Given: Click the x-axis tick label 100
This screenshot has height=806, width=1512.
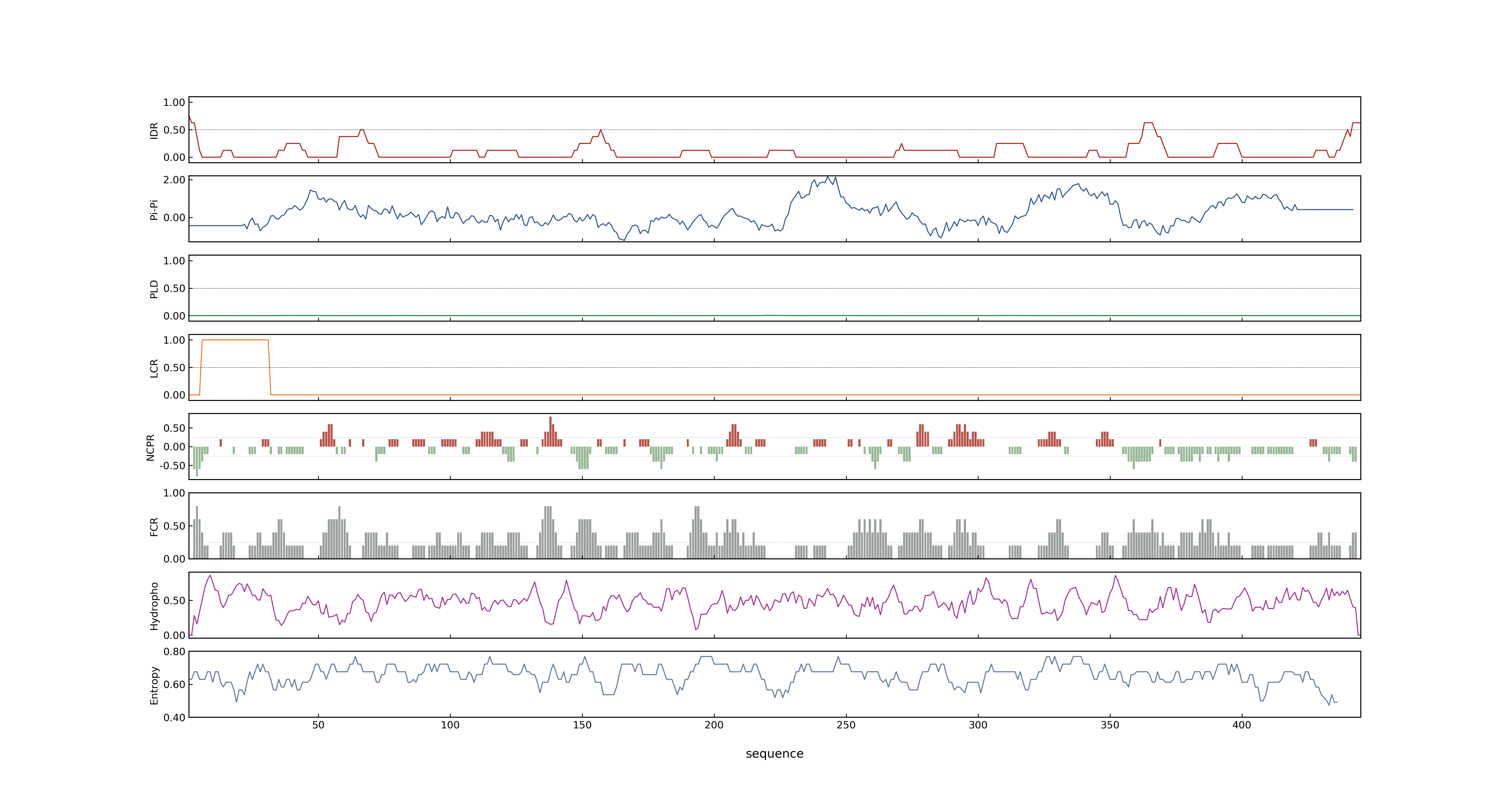Looking at the screenshot, I should click(x=450, y=725).
